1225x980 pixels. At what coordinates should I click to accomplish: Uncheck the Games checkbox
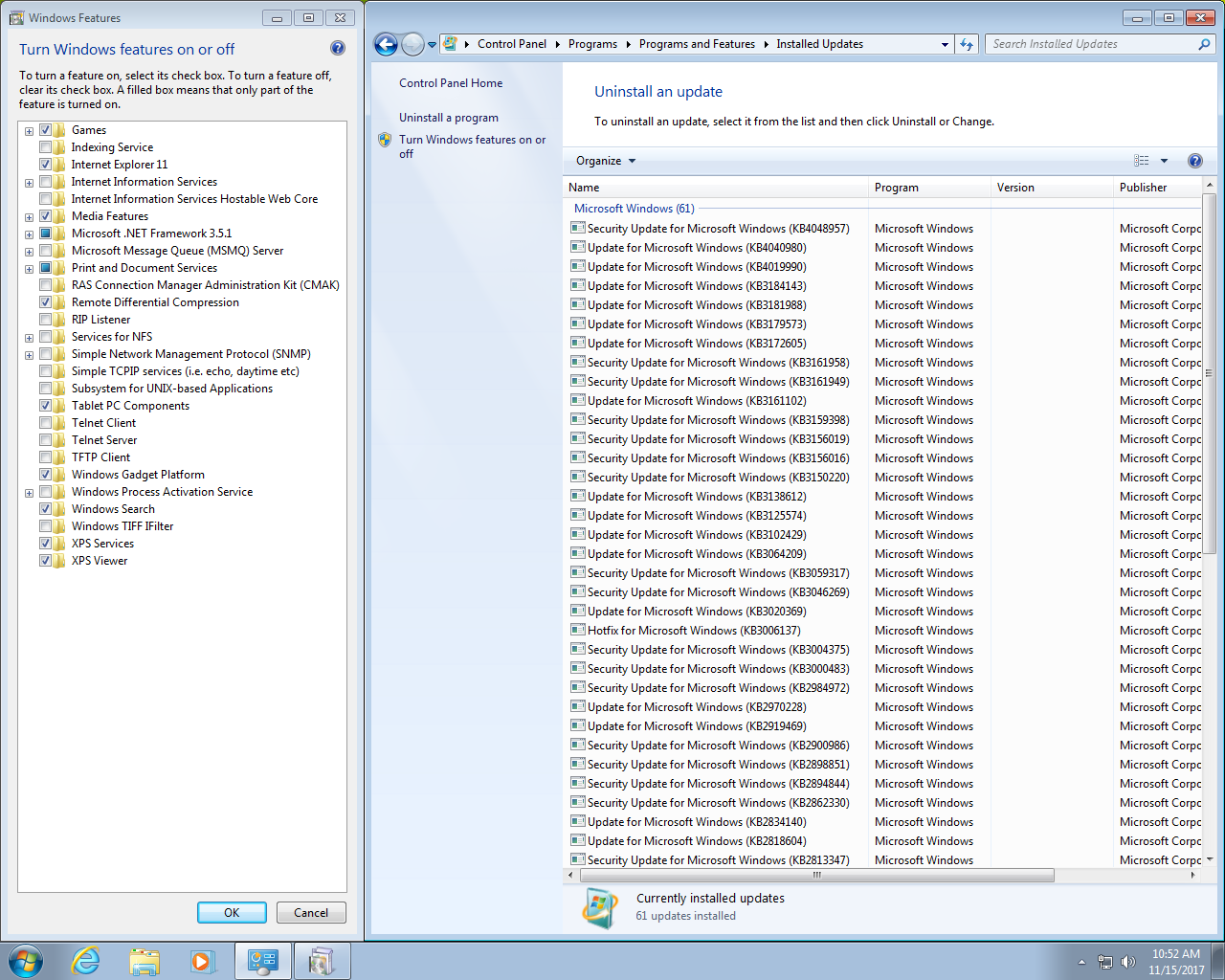(x=45, y=130)
